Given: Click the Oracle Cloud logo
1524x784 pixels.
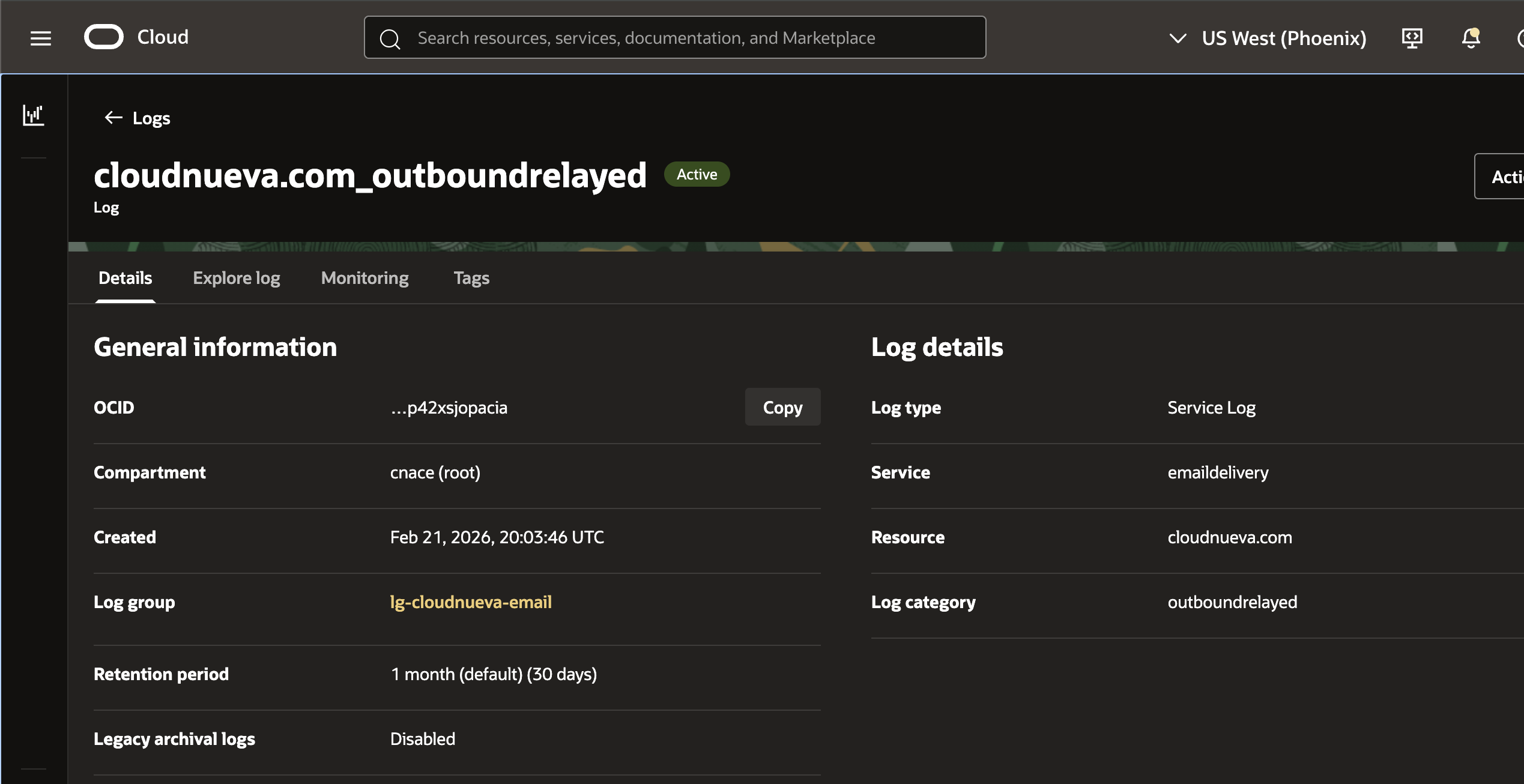Looking at the screenshot, I should pos(104,37).
